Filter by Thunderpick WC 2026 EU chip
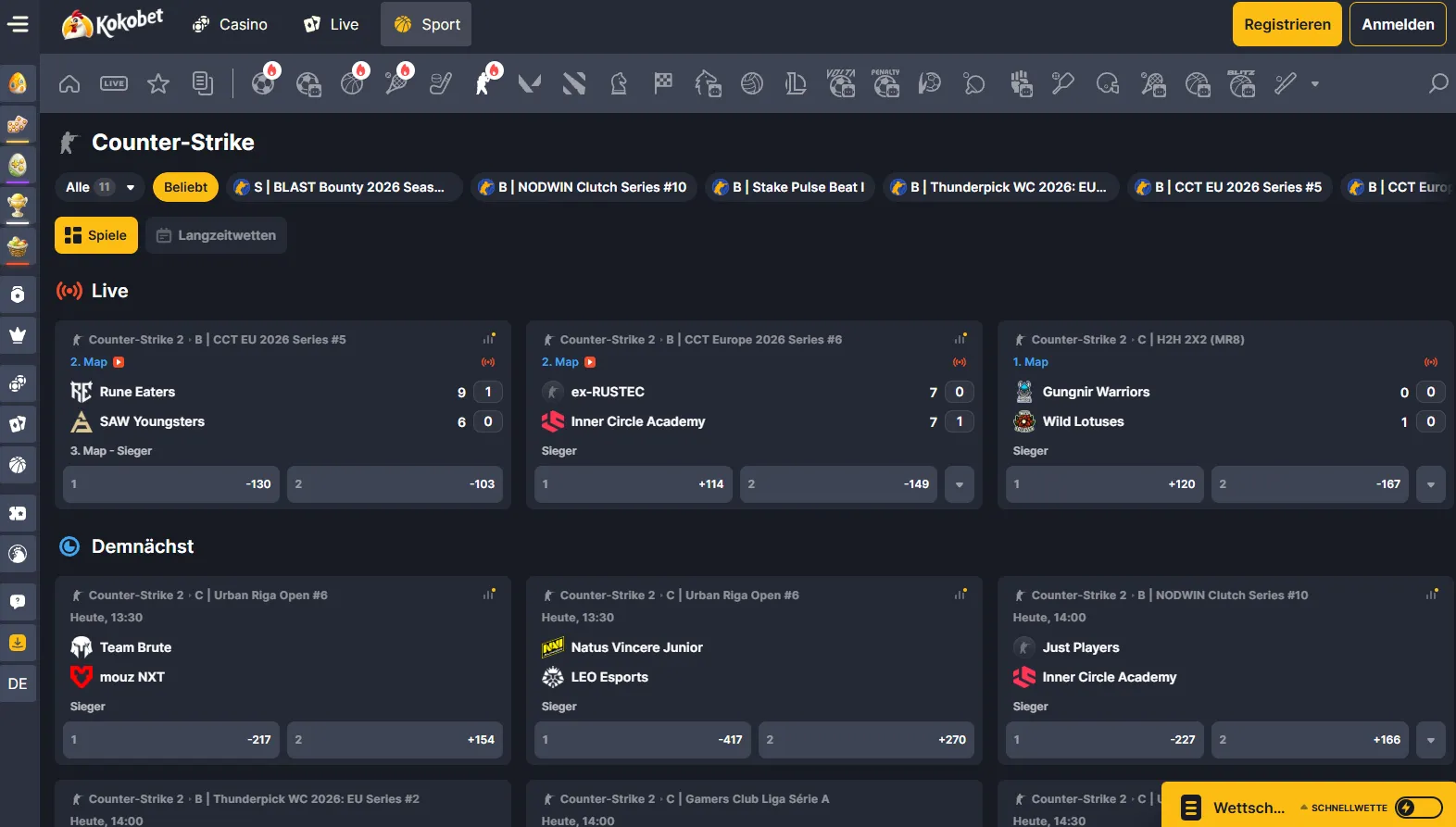 click(x=1000, y=187)
